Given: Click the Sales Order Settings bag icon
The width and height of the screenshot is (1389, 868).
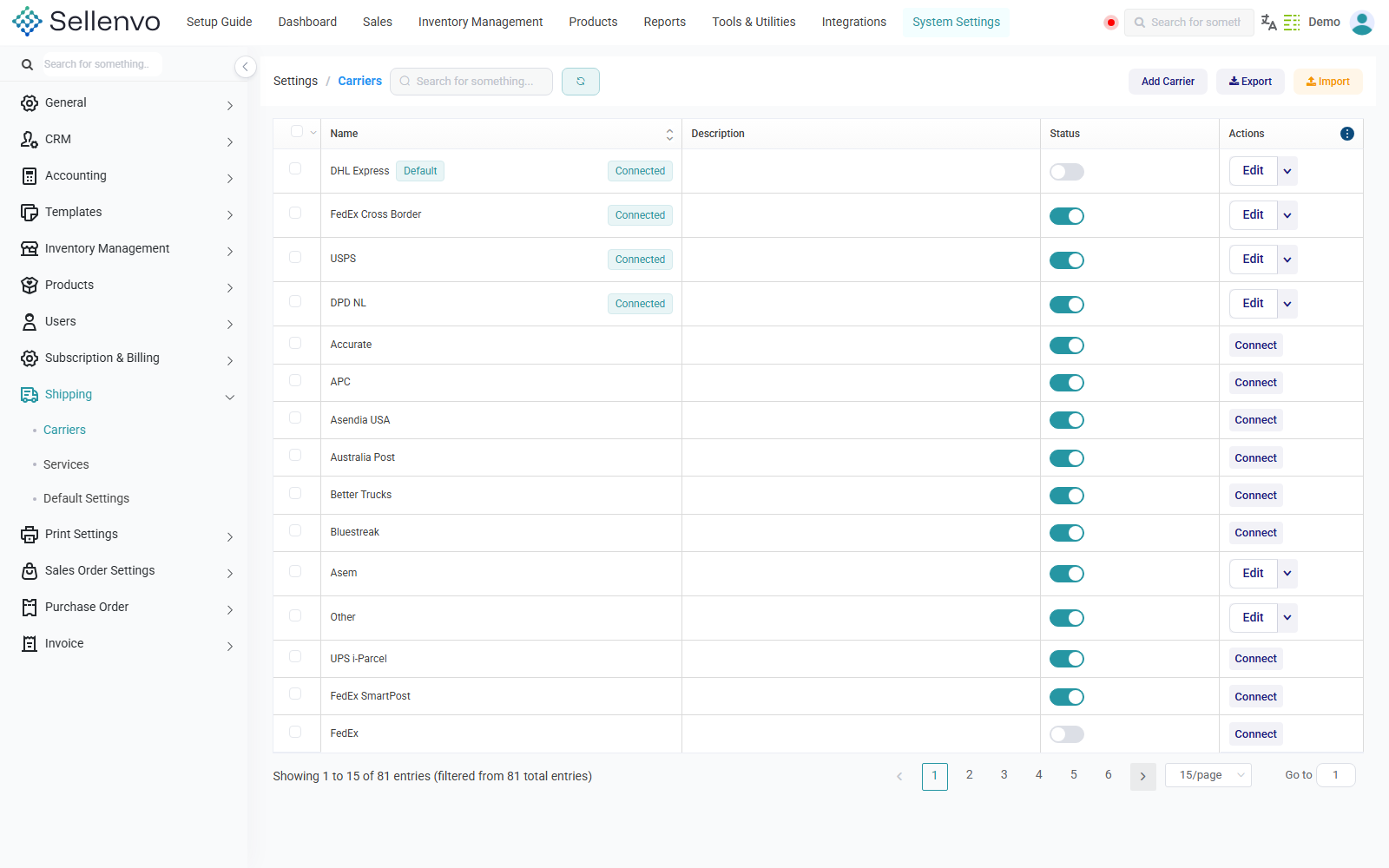Looking at the screenshot, I should pos(30,571).
